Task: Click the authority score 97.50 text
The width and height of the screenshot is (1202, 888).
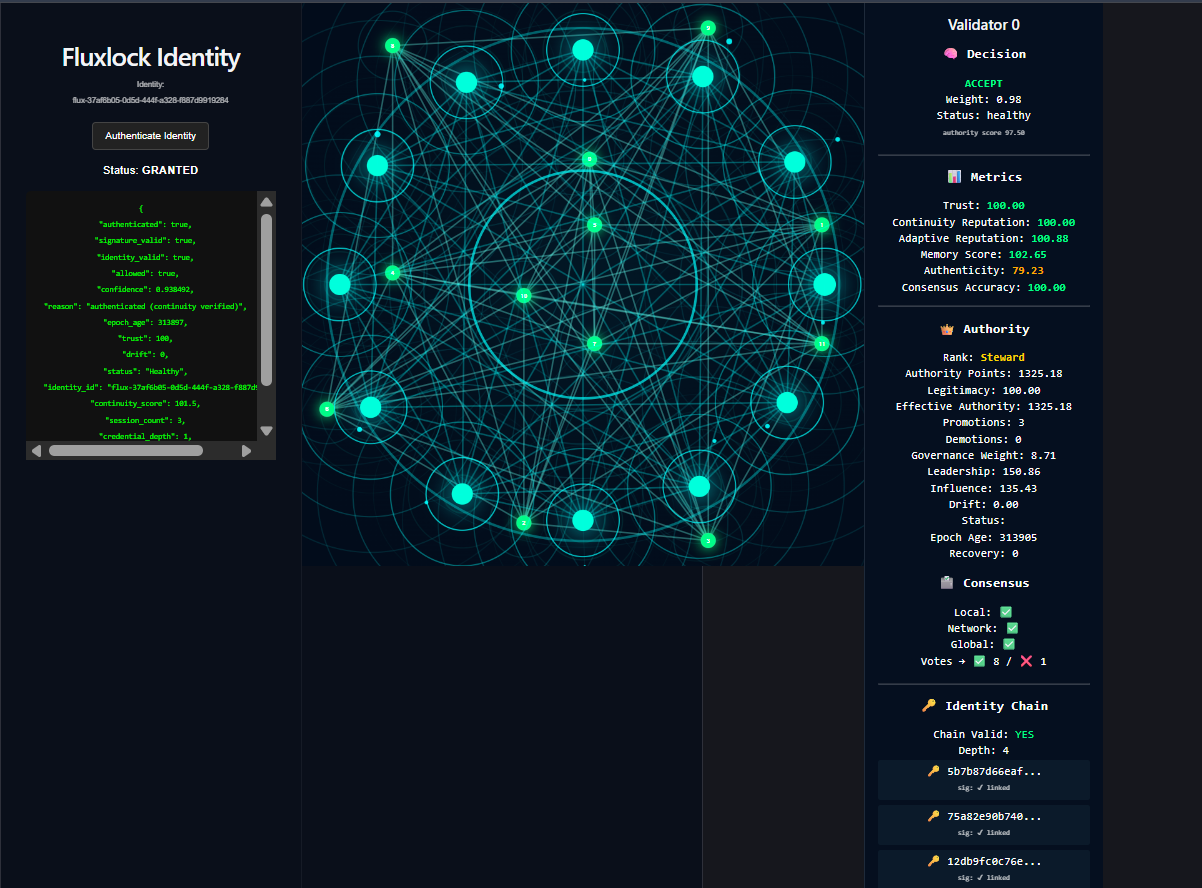Action: [984, 132]
